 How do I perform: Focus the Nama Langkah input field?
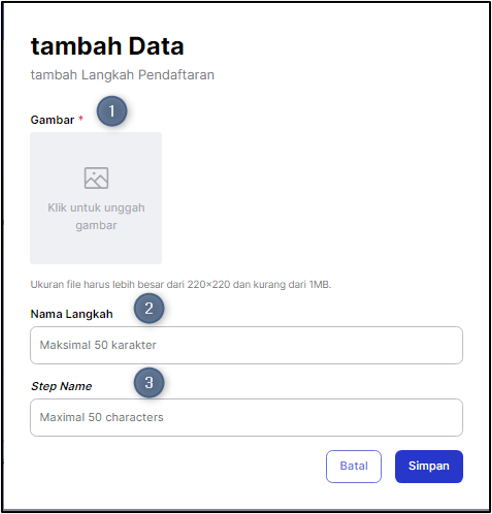(246, 345)
